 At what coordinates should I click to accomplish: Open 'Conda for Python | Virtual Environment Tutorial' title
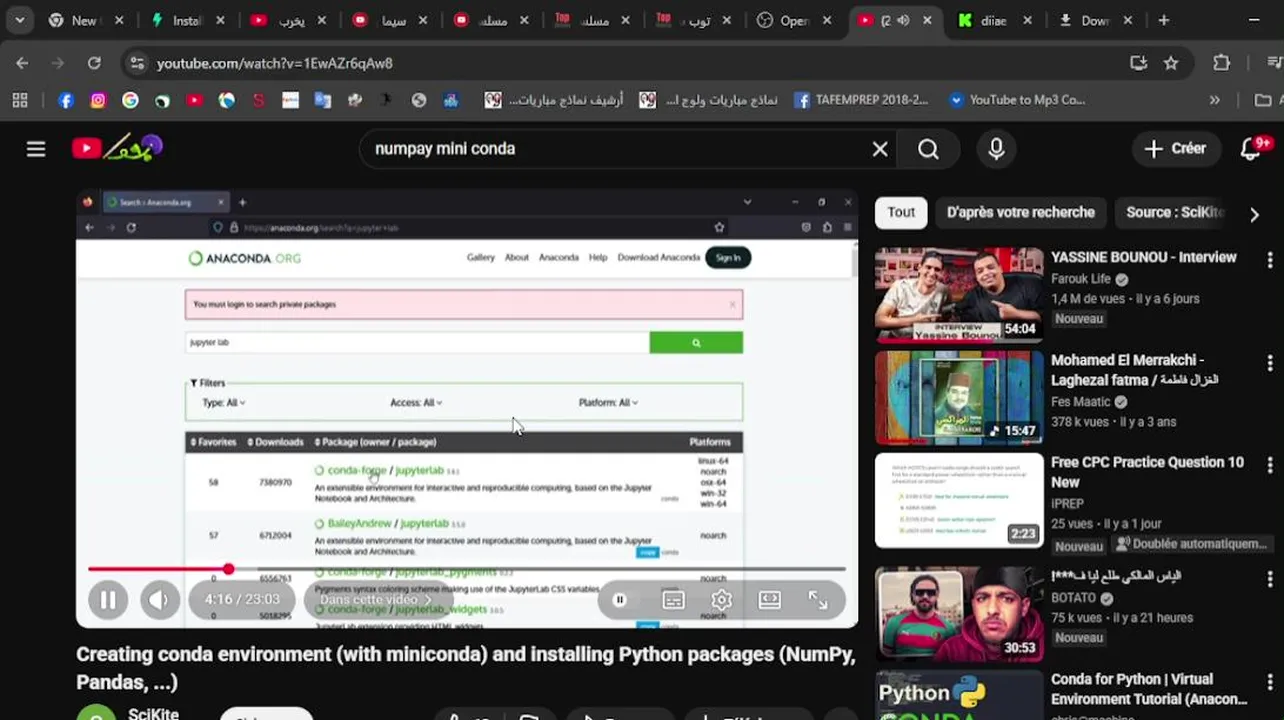[1149, 689]
